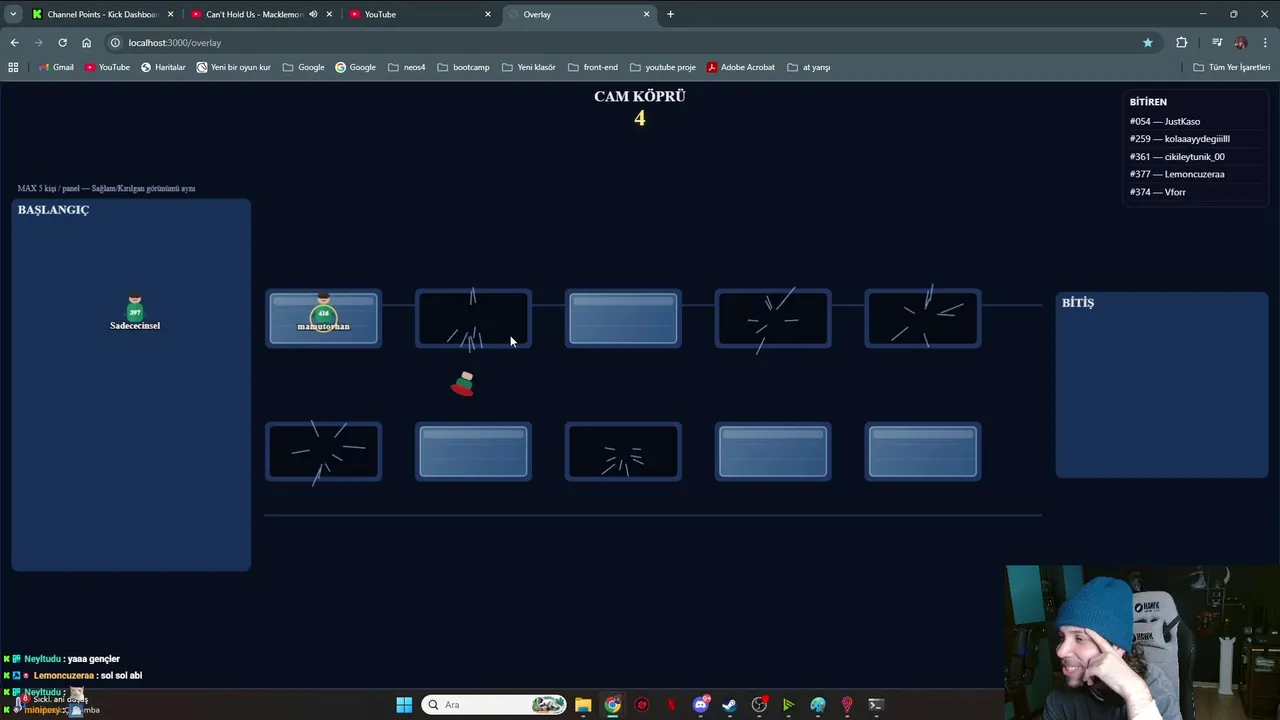
Task: Open the media control icon
Action: pyautogui.click(x=1217, y=43)
